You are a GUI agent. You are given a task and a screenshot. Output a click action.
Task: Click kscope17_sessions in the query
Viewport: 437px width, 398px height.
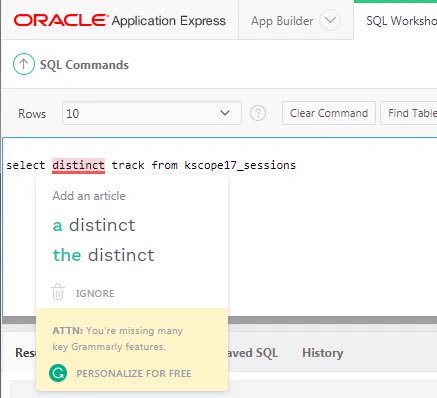coord(240,165)
